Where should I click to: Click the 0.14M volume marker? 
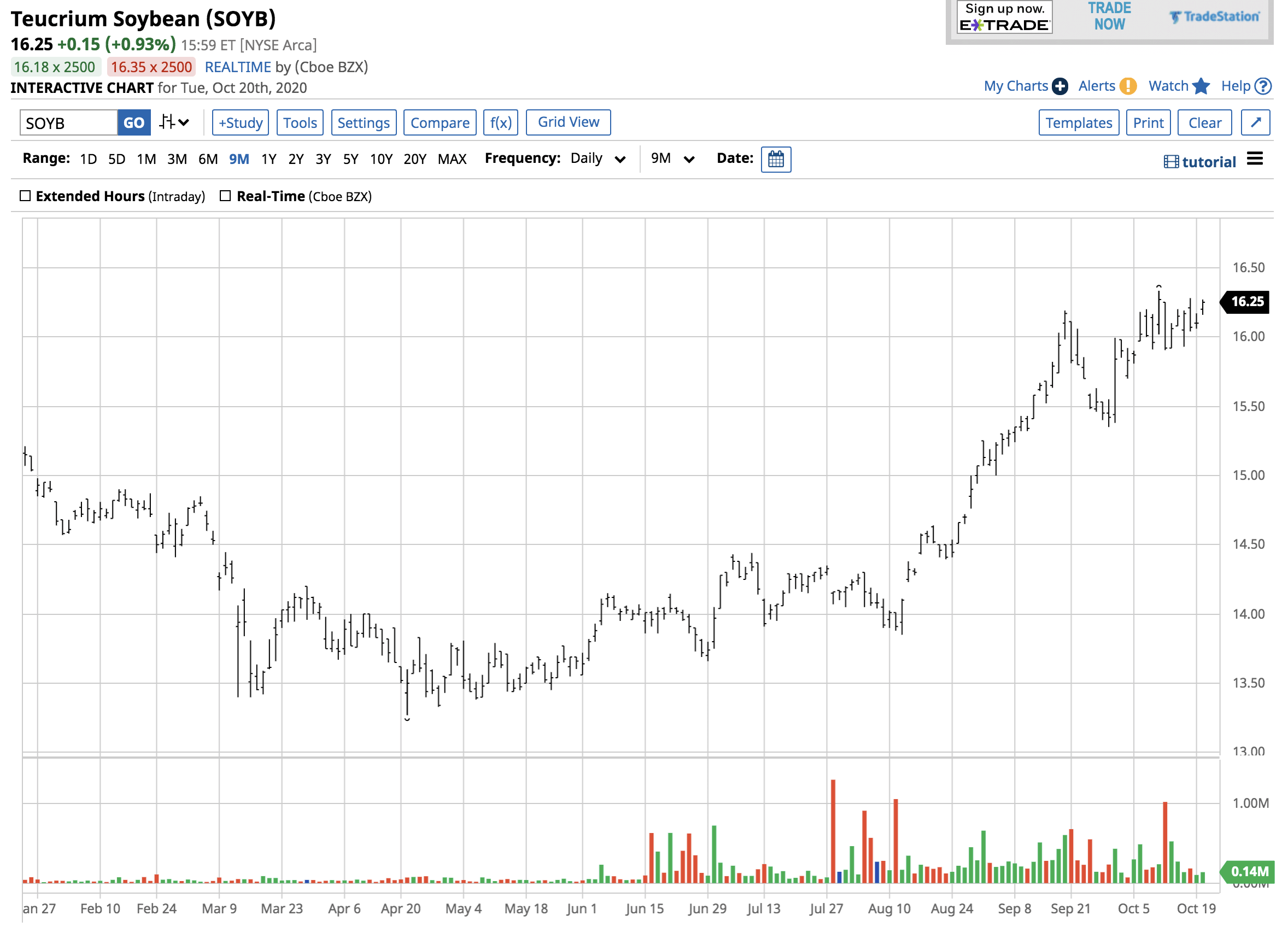1248,871
